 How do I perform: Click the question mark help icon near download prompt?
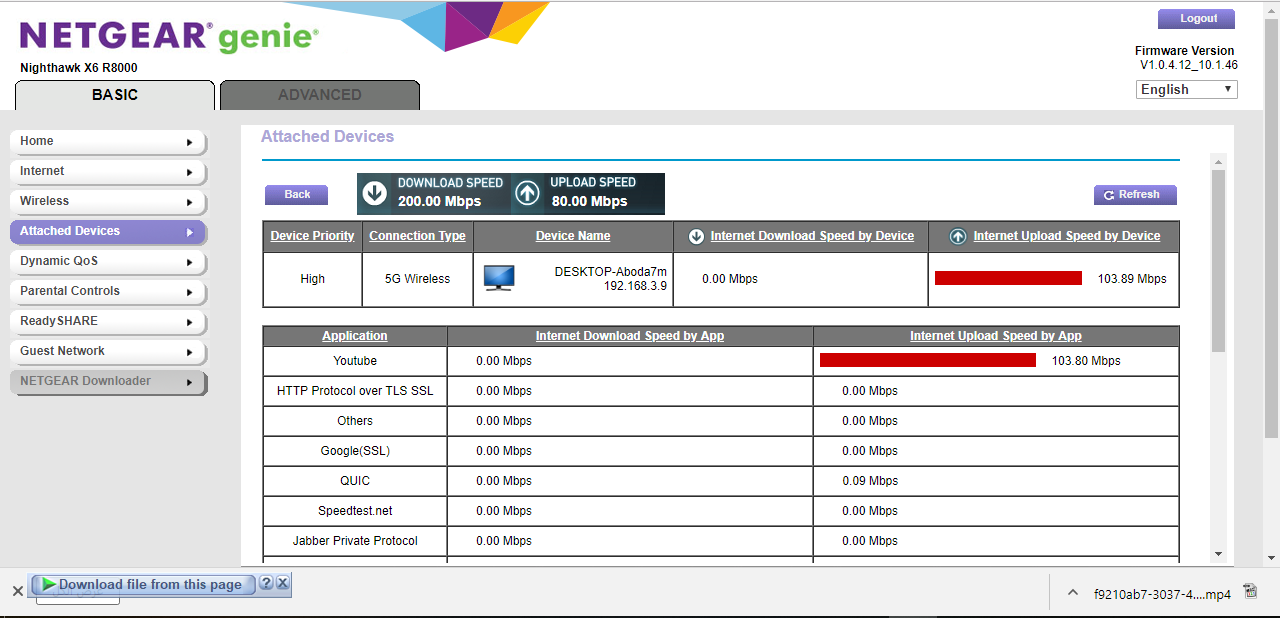[x=267, y=584]
